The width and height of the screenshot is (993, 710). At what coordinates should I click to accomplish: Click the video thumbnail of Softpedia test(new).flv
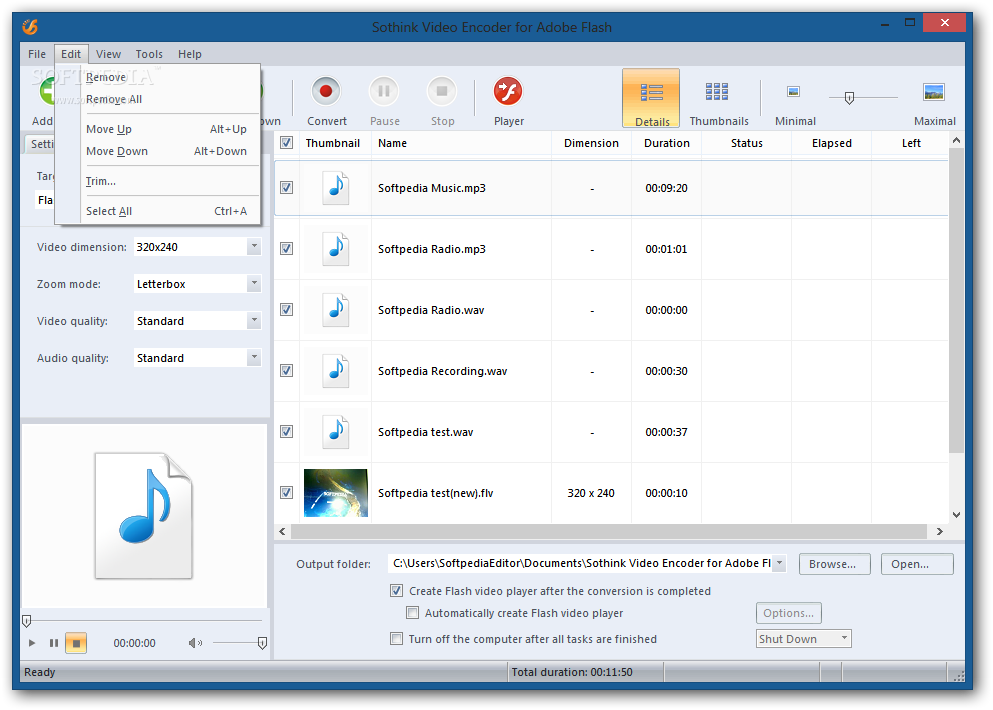click(x=336, y=493)
